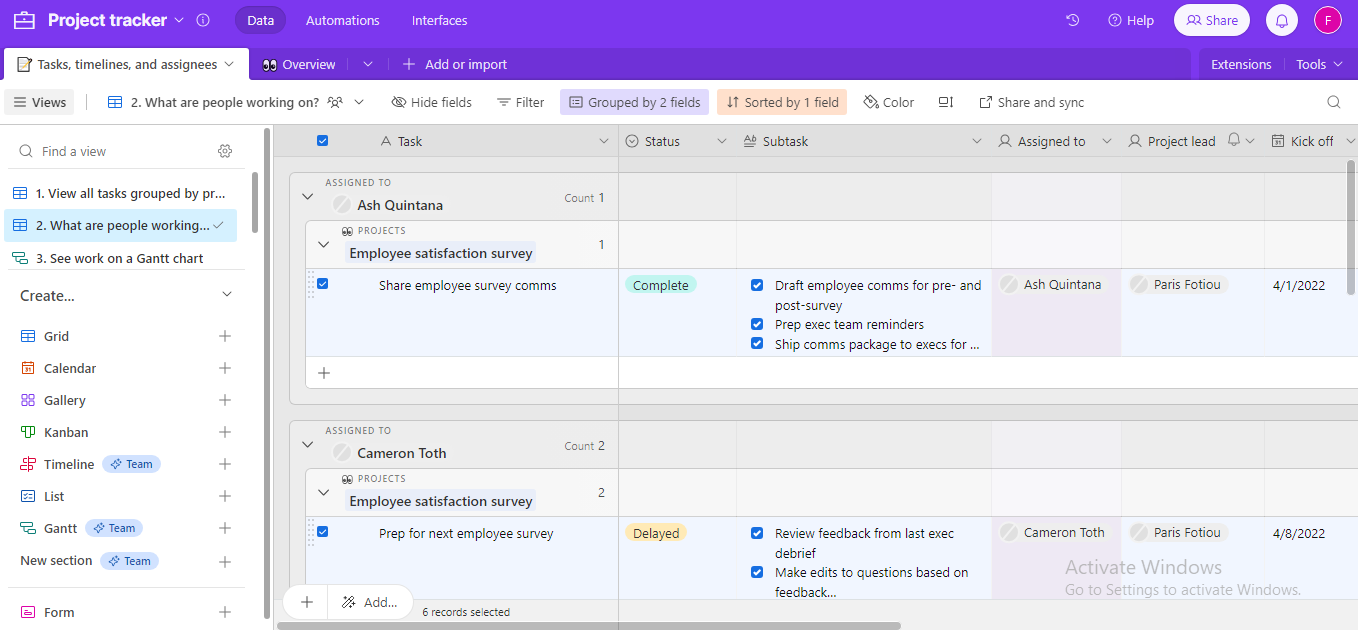
Task: Click the search magnifier in the view bar
Action: click(1333, 101)
